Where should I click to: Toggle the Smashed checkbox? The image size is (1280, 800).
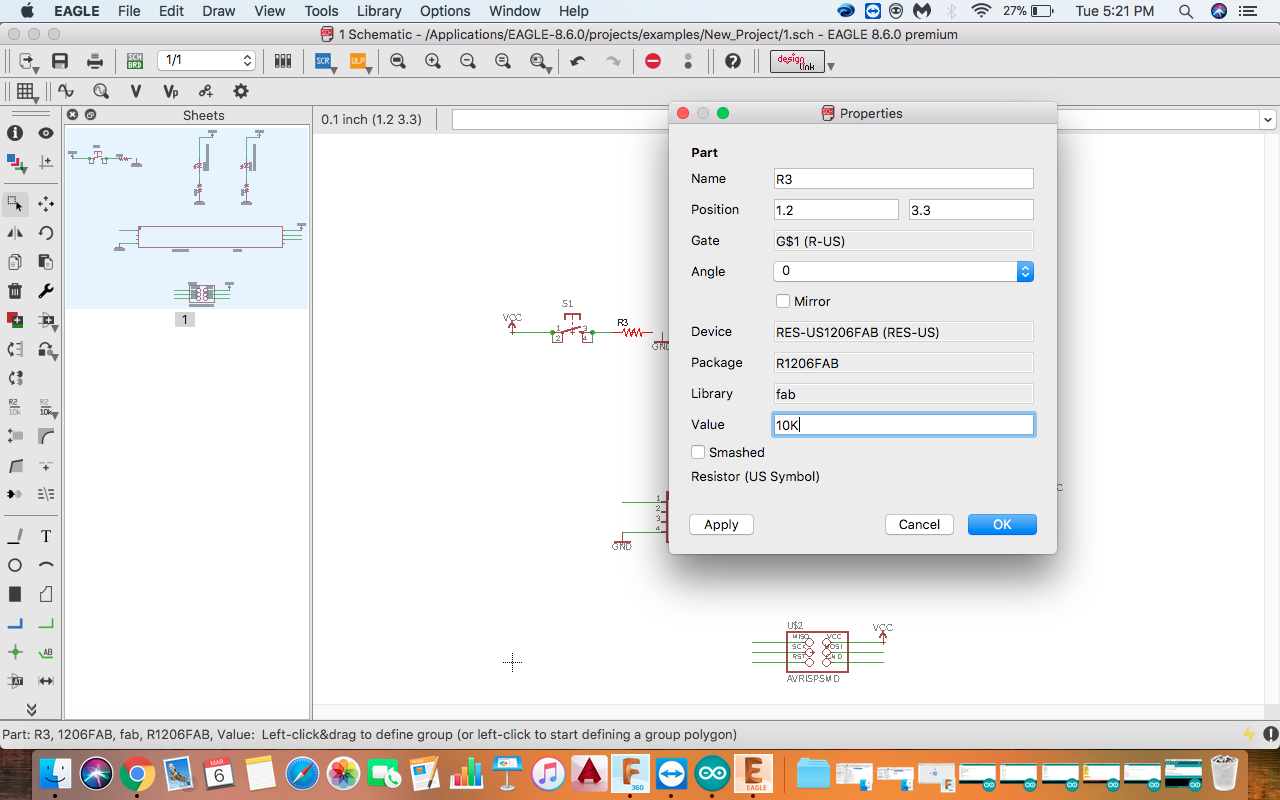click(698, 452)
